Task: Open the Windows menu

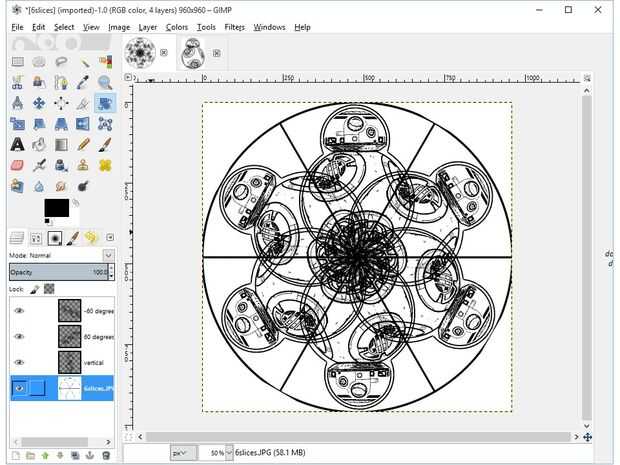Action: pos(269,27)
